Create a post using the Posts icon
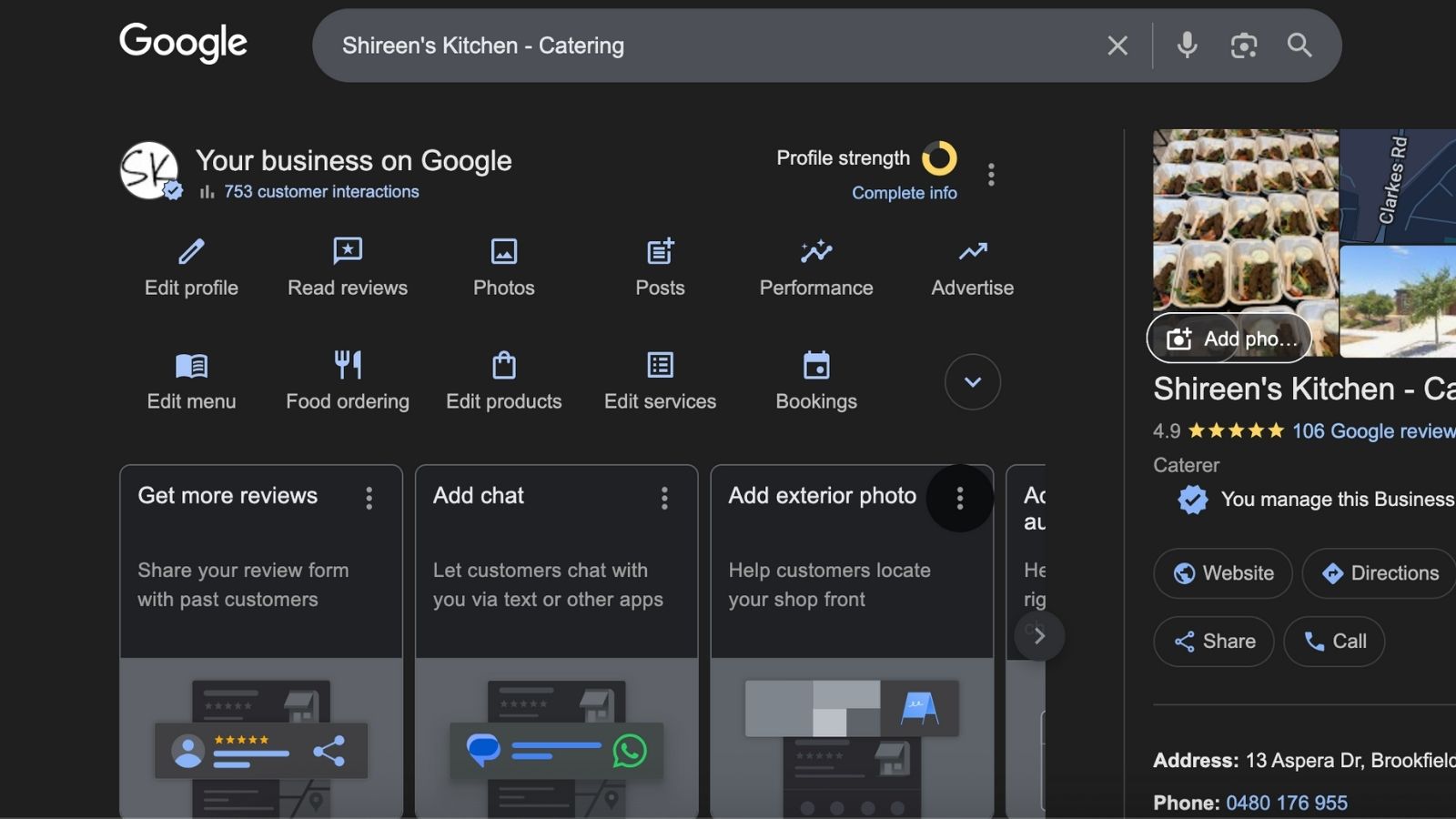 click(659, 251)
